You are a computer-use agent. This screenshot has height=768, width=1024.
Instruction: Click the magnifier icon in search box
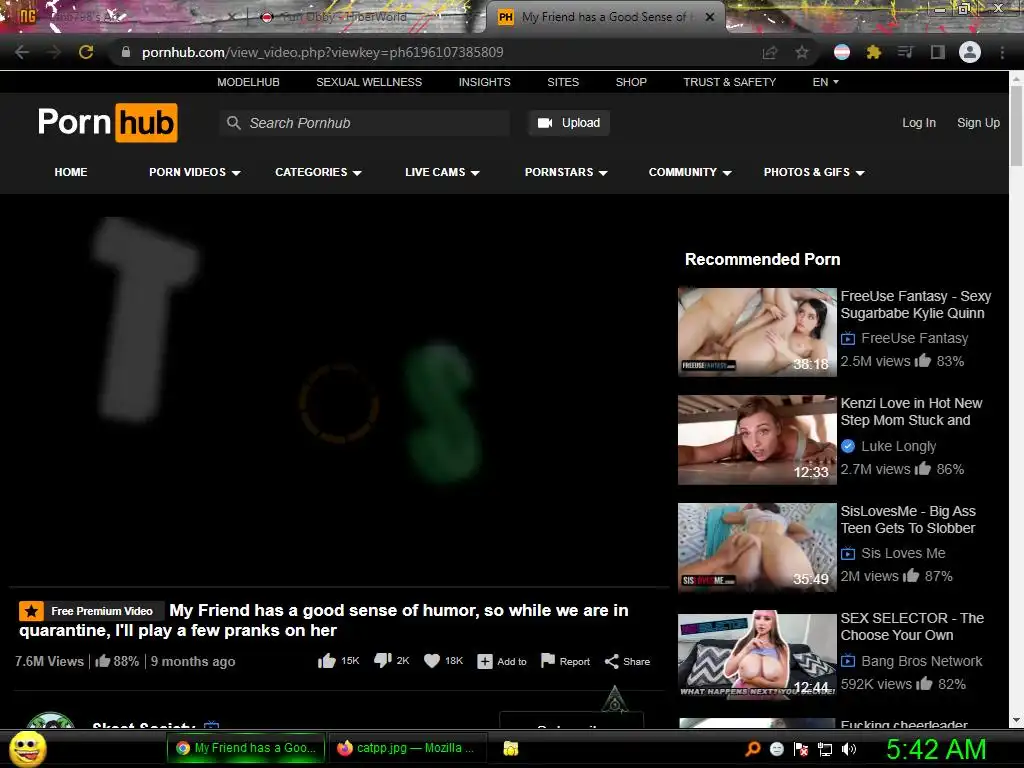[x=233, y=123]
